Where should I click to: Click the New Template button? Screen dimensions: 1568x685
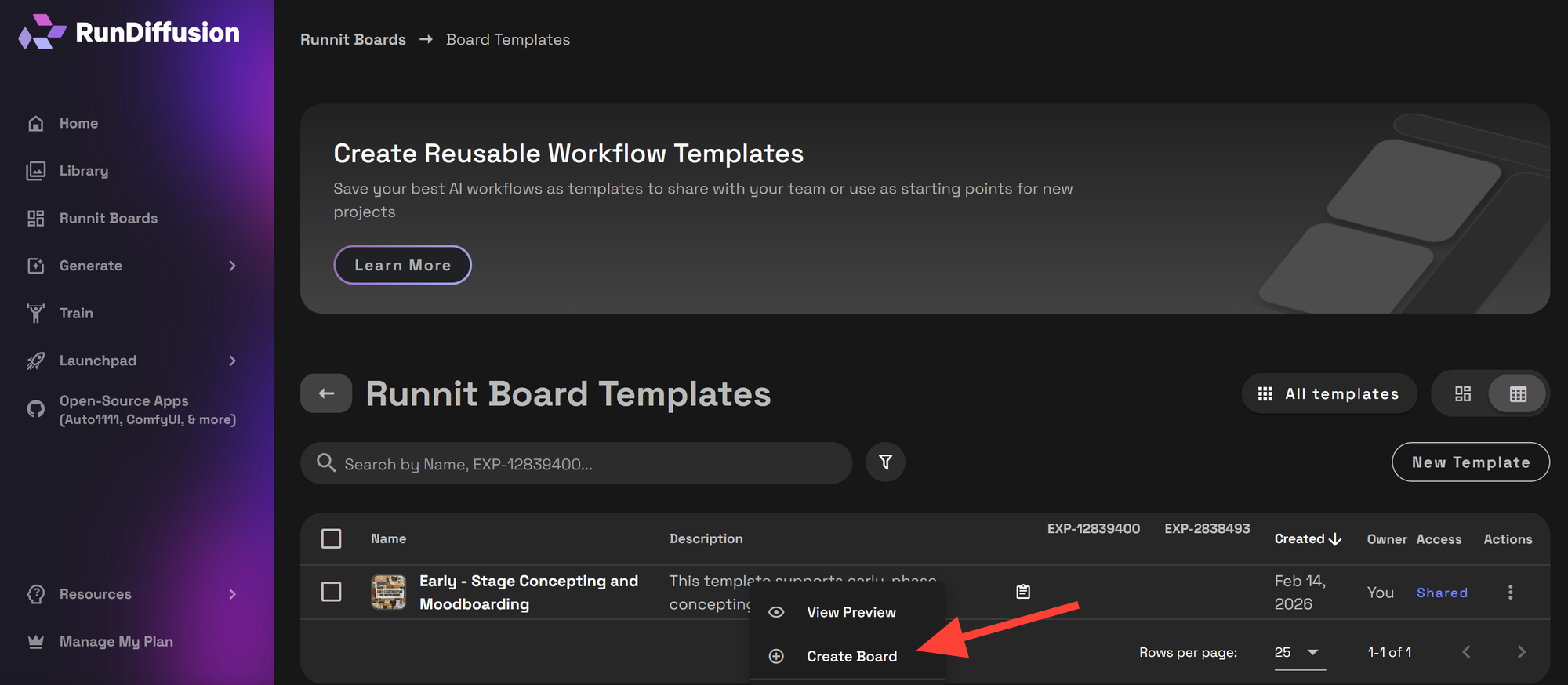pos(1470,462)
